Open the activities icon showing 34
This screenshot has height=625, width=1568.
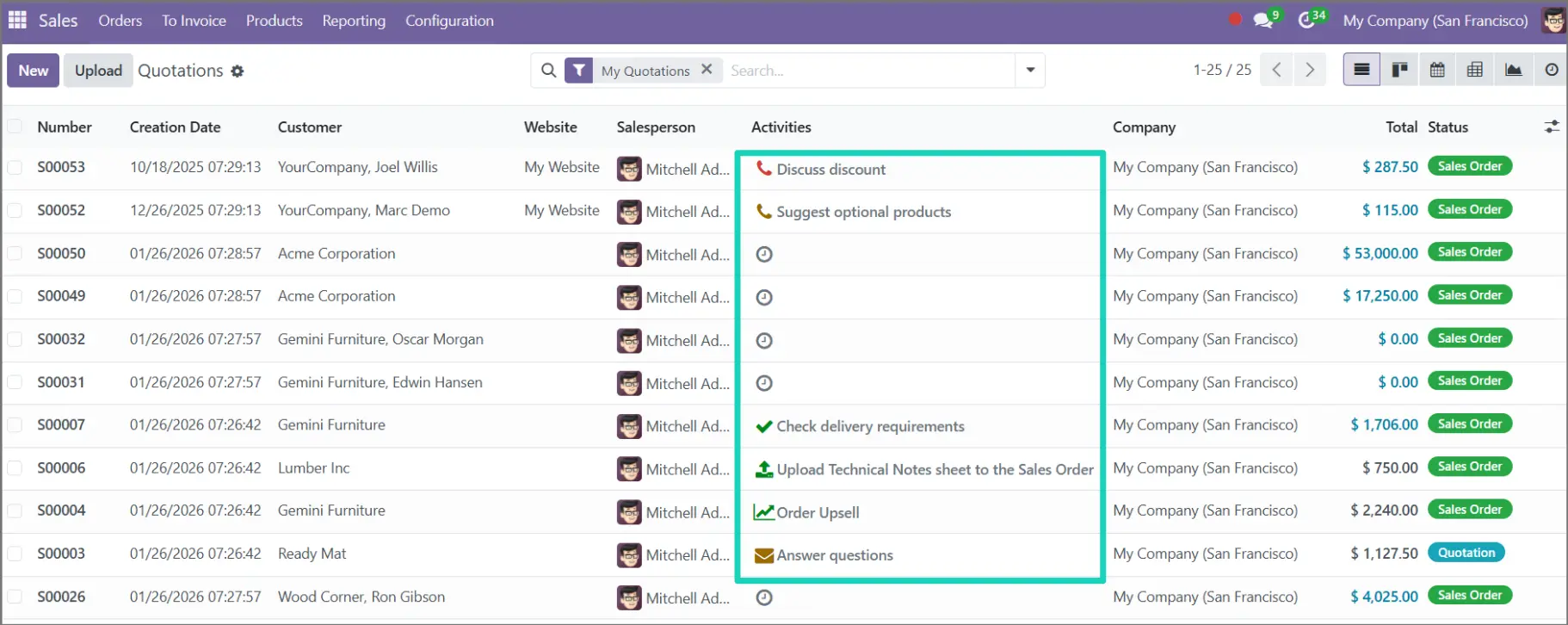click(x=1307, y=20)
